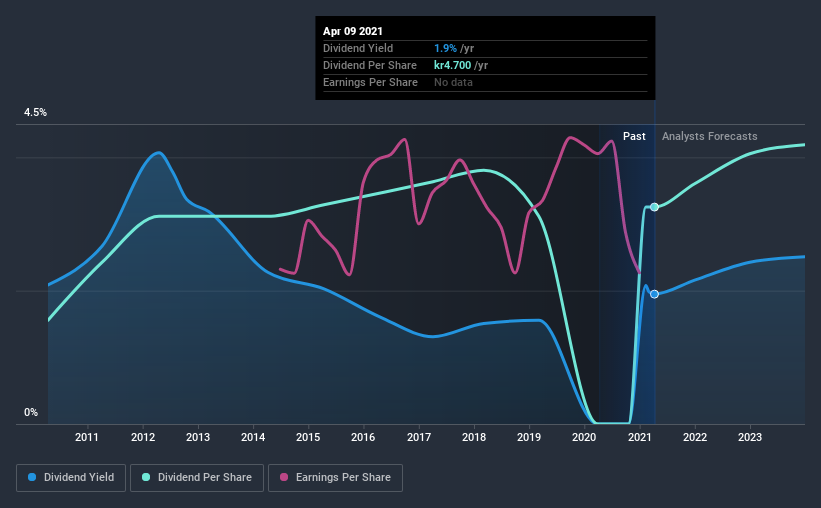Toggle the Dividend Per Share legend button

(197, 478)
